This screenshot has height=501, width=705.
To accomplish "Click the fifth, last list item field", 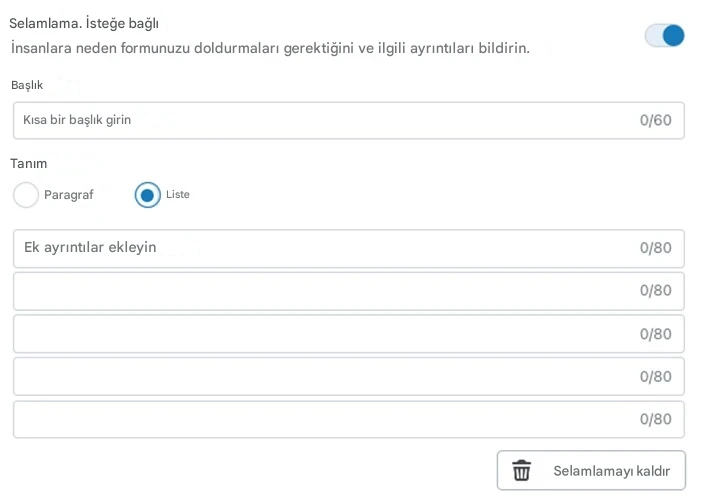I will tap(320, 420).
